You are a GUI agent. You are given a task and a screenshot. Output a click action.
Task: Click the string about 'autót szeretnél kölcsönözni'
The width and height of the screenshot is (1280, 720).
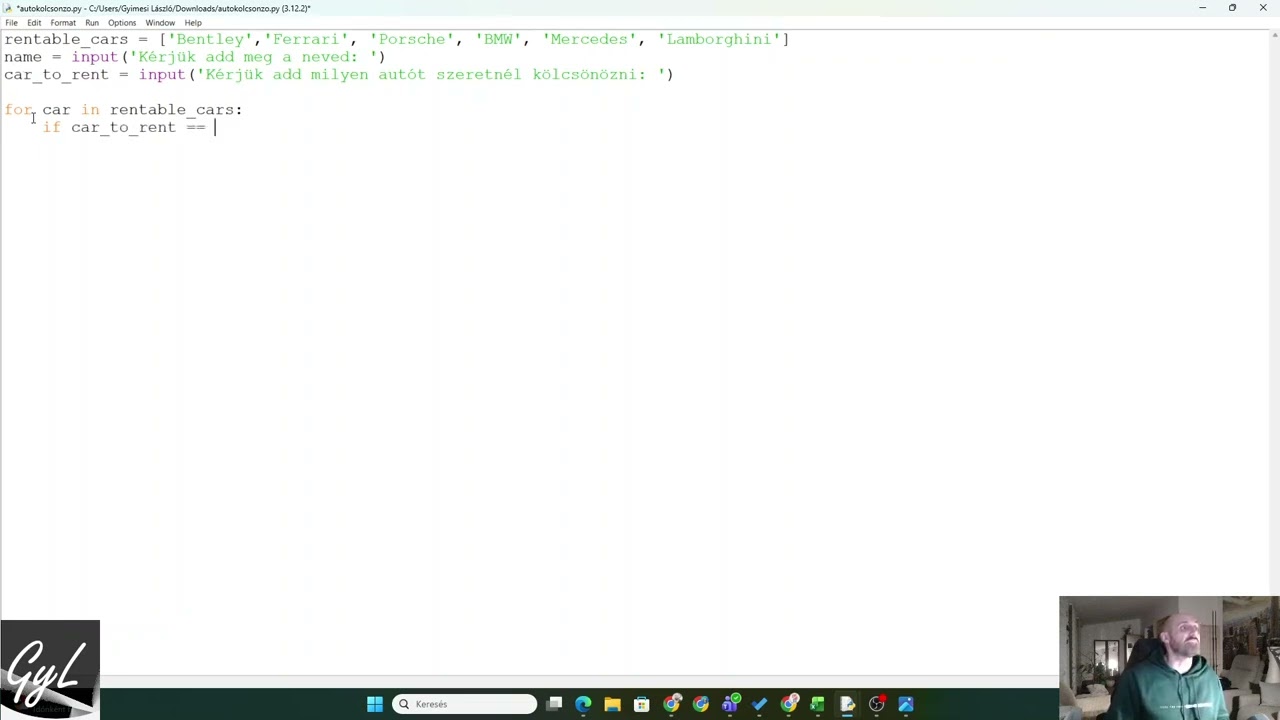coord(432,75)
